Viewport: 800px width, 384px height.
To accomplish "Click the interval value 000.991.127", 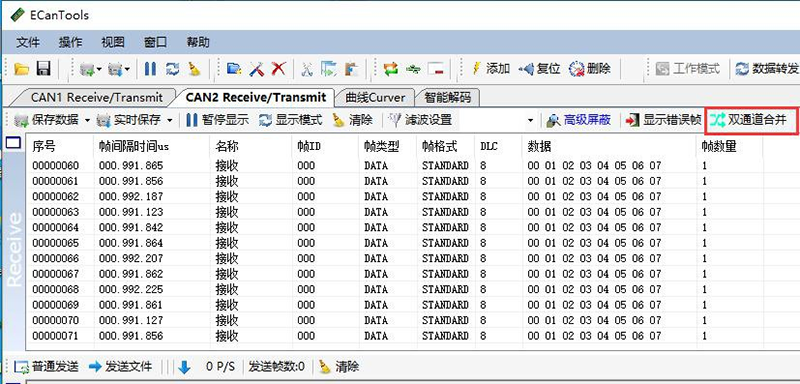I will [x=131, y=321].
